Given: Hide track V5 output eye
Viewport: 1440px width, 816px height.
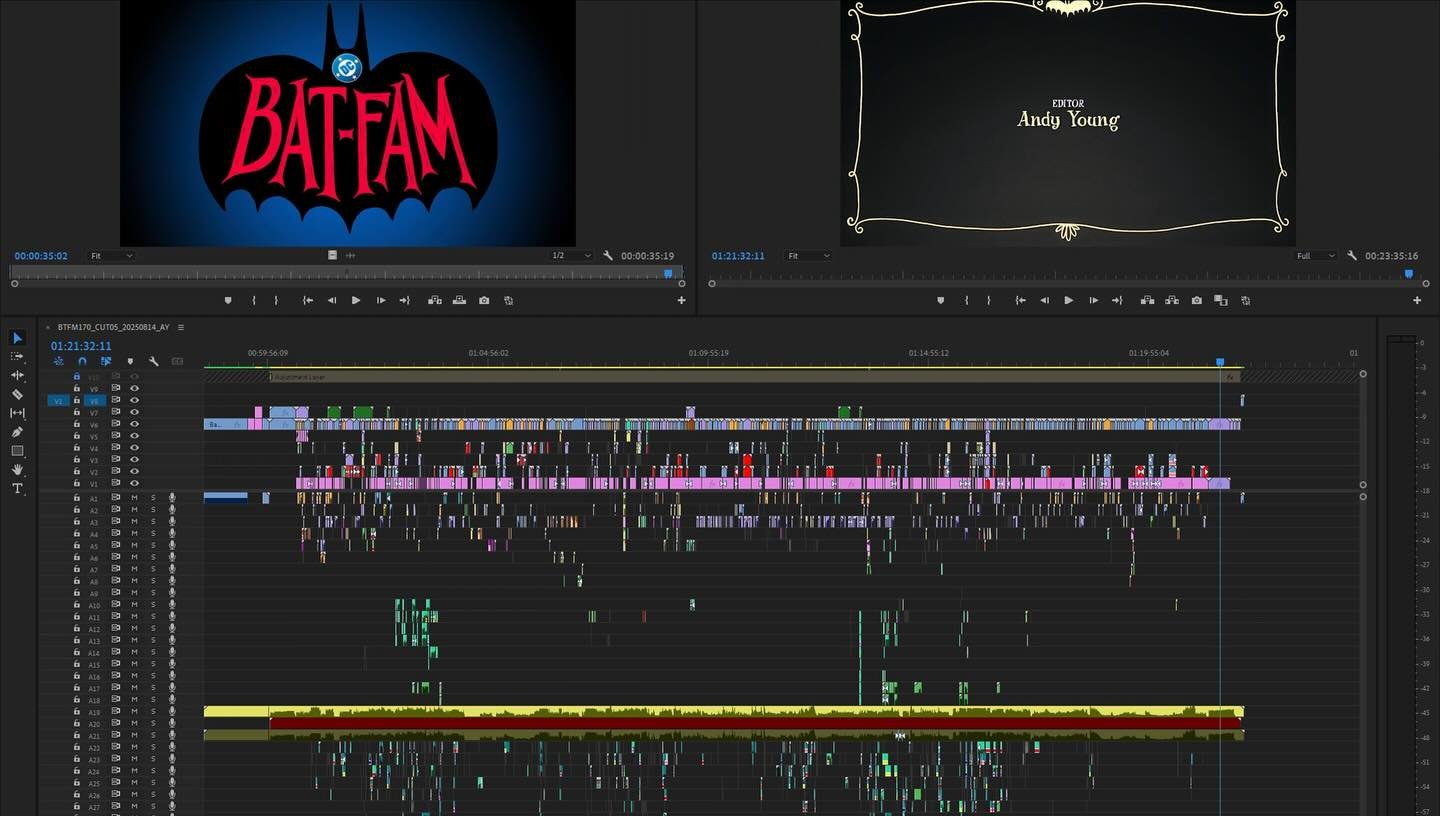Looking at the screenshot, I should coord(135,436).
